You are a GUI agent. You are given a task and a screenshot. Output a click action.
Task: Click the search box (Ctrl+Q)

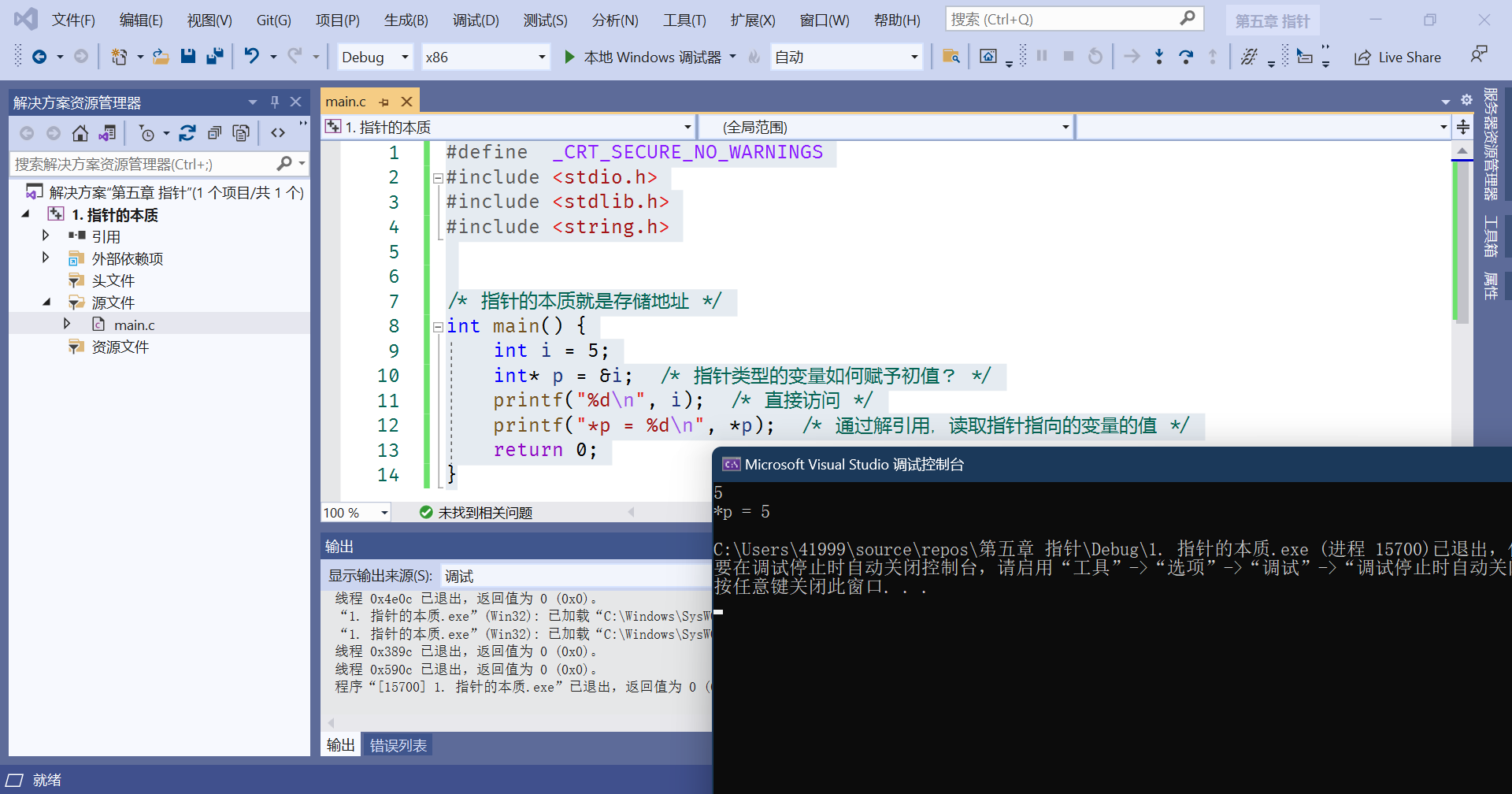[1074, 19]
